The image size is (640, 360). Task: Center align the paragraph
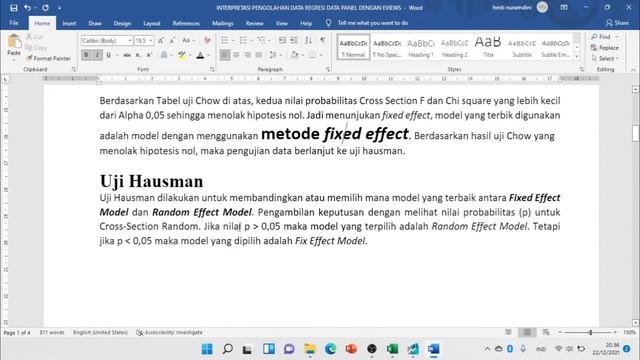pos(236,55)
